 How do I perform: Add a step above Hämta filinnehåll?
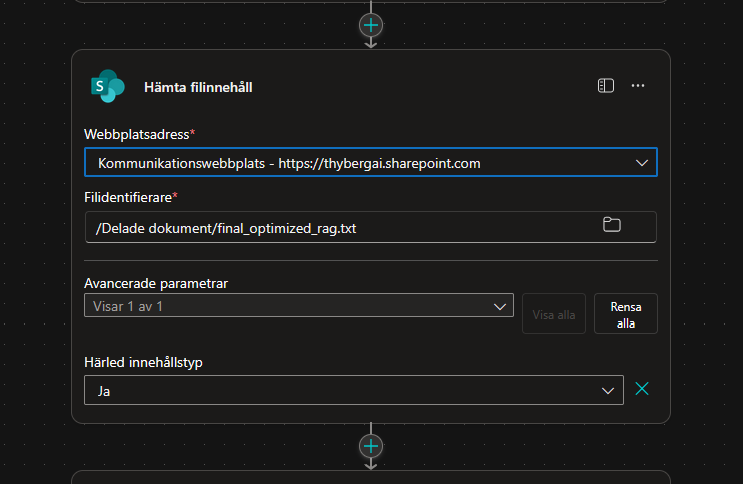click(x=371, y=25)
